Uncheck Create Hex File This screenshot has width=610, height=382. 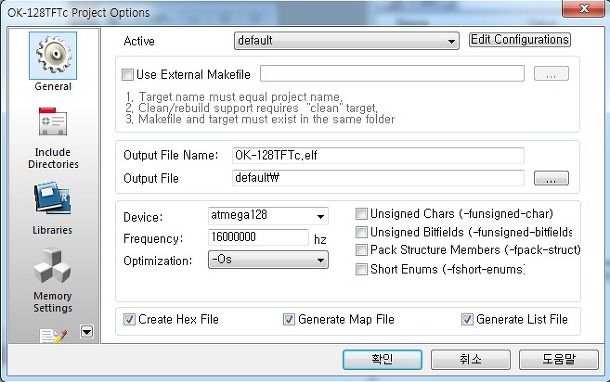click(129, 319)
